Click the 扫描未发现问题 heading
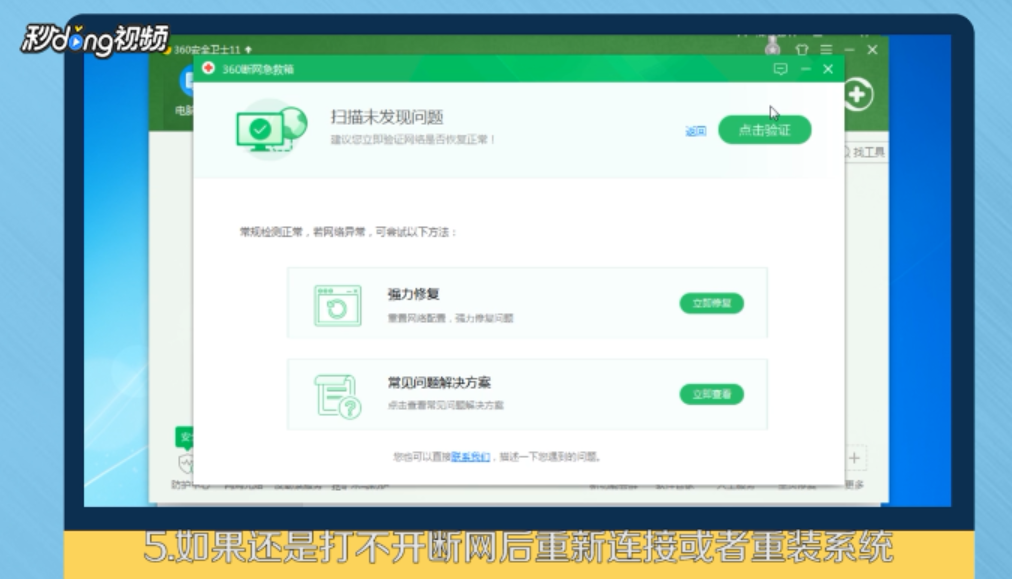 [387, 117]
